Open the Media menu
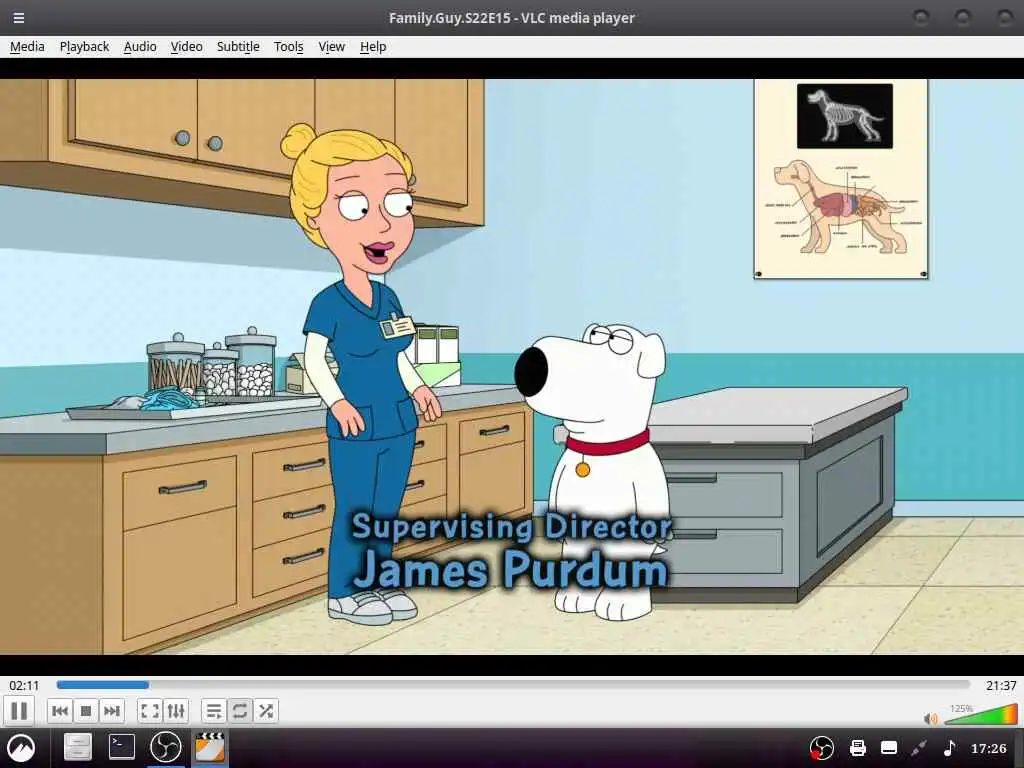This screenshot has width=1024, height=768. click(x=27, y=46)
